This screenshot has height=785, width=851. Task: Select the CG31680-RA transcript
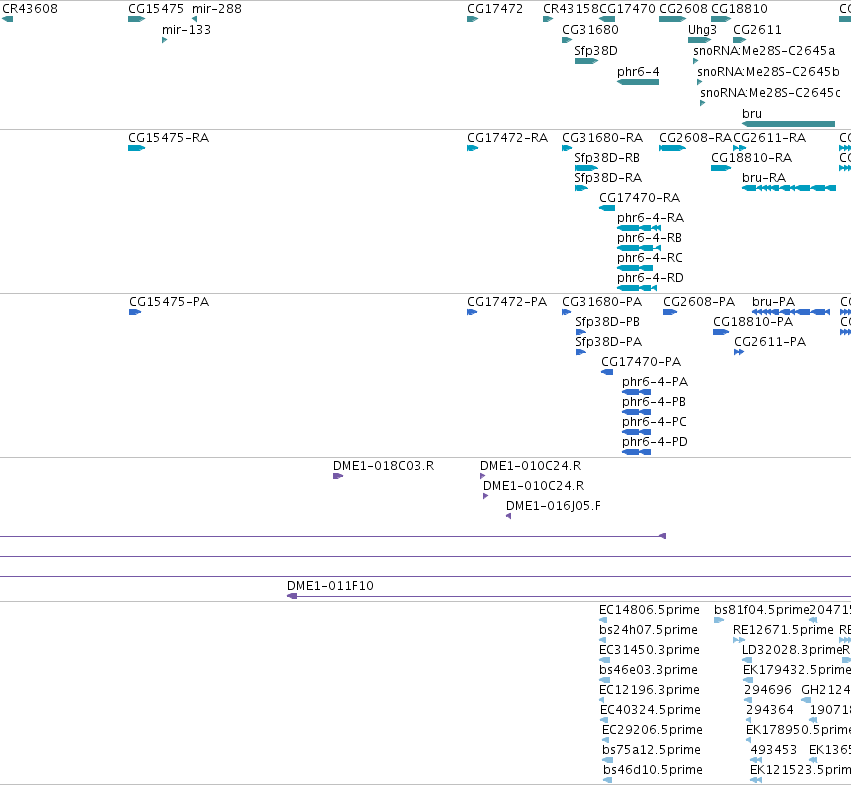point(567,148)
